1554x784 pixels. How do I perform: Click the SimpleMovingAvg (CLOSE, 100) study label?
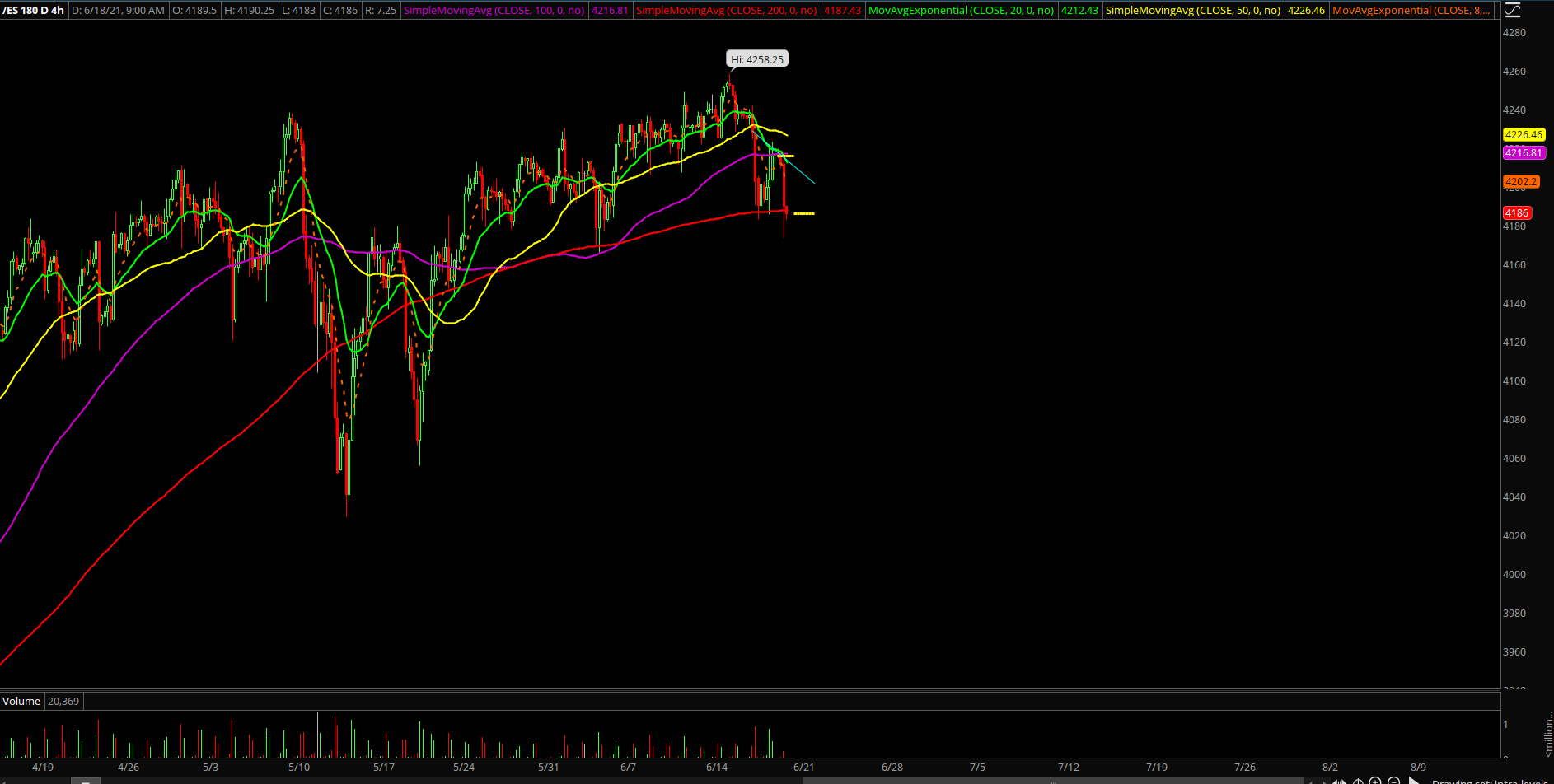(494, 11)
